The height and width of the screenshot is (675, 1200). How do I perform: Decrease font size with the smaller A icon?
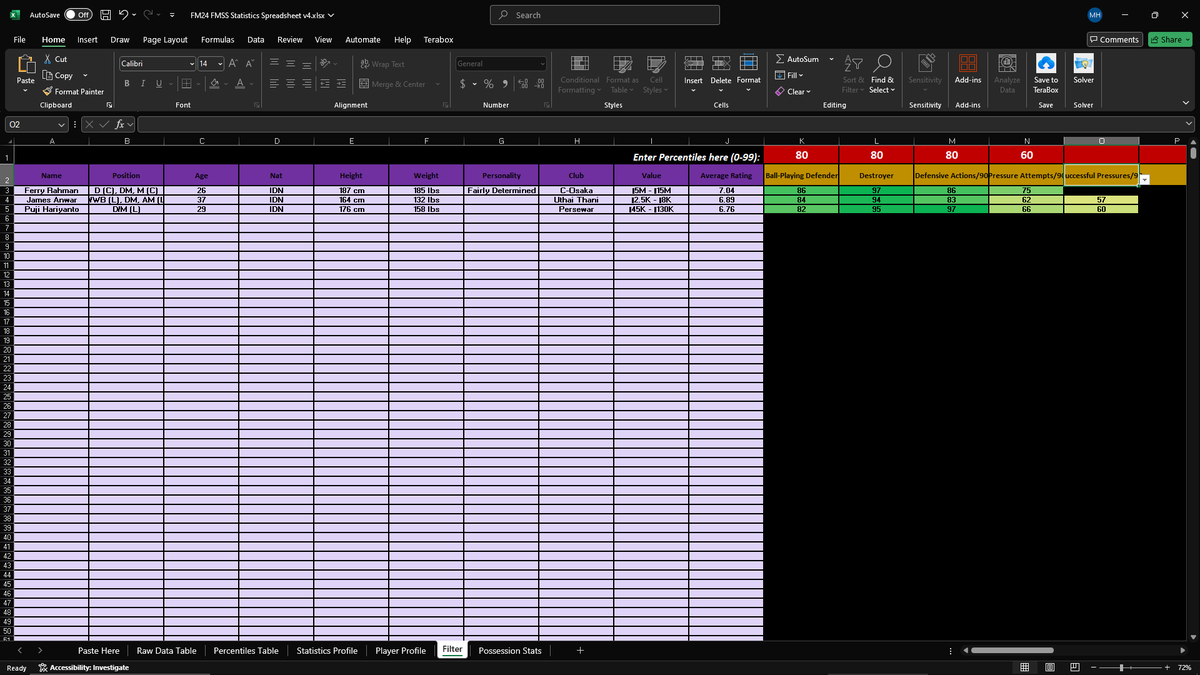248,64
